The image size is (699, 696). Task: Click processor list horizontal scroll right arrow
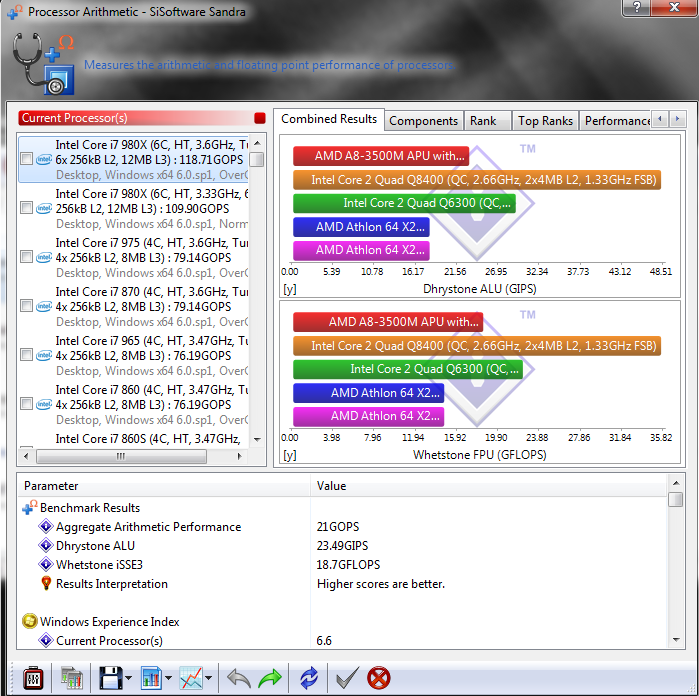click(239, 456)
